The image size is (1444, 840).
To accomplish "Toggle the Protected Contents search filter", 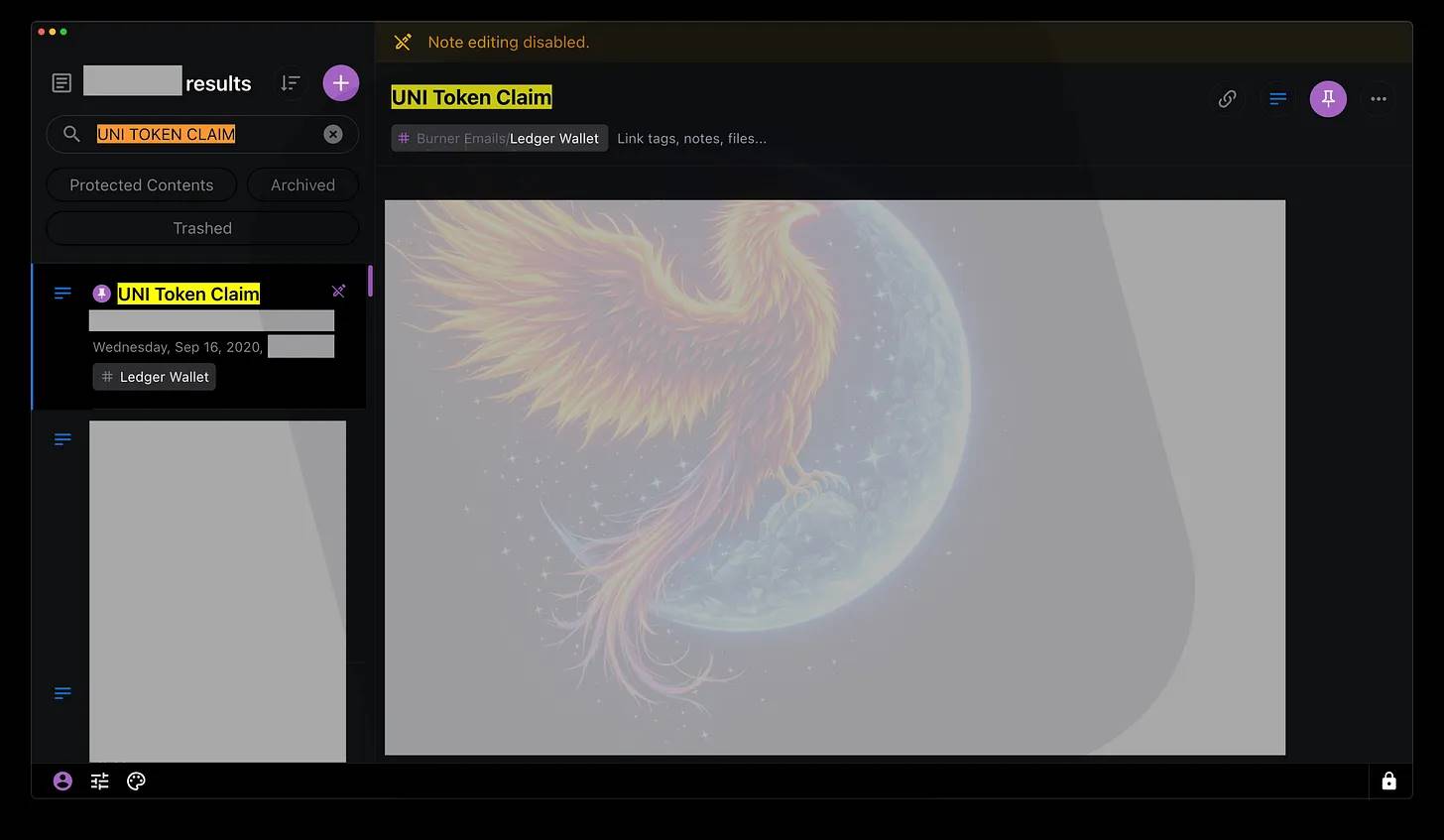I will (x=141, y=185).
